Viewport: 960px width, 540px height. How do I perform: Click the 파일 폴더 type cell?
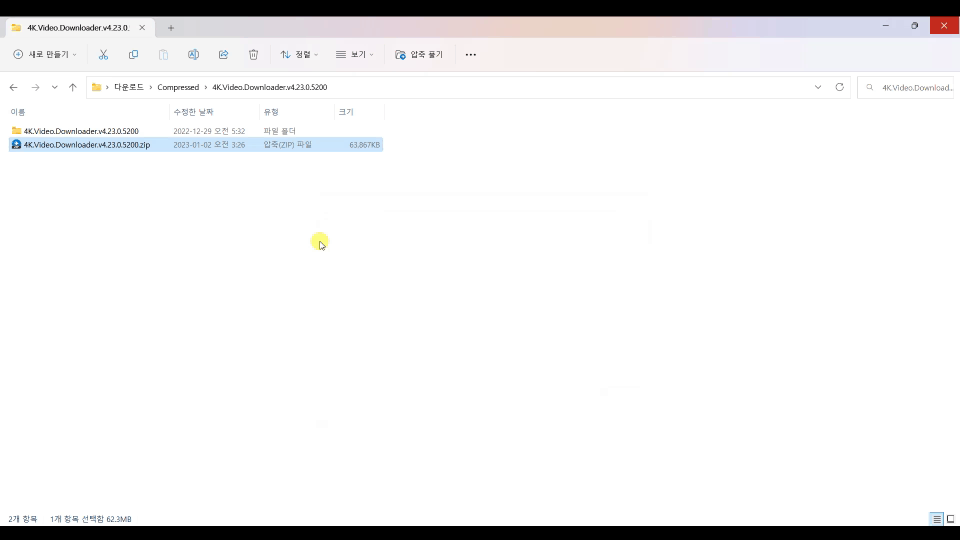[x=279, y=131]
